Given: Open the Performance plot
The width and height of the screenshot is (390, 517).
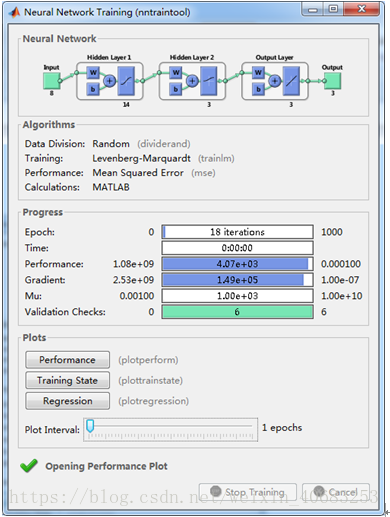Looking at the screenshot, I should coord(67,360).
